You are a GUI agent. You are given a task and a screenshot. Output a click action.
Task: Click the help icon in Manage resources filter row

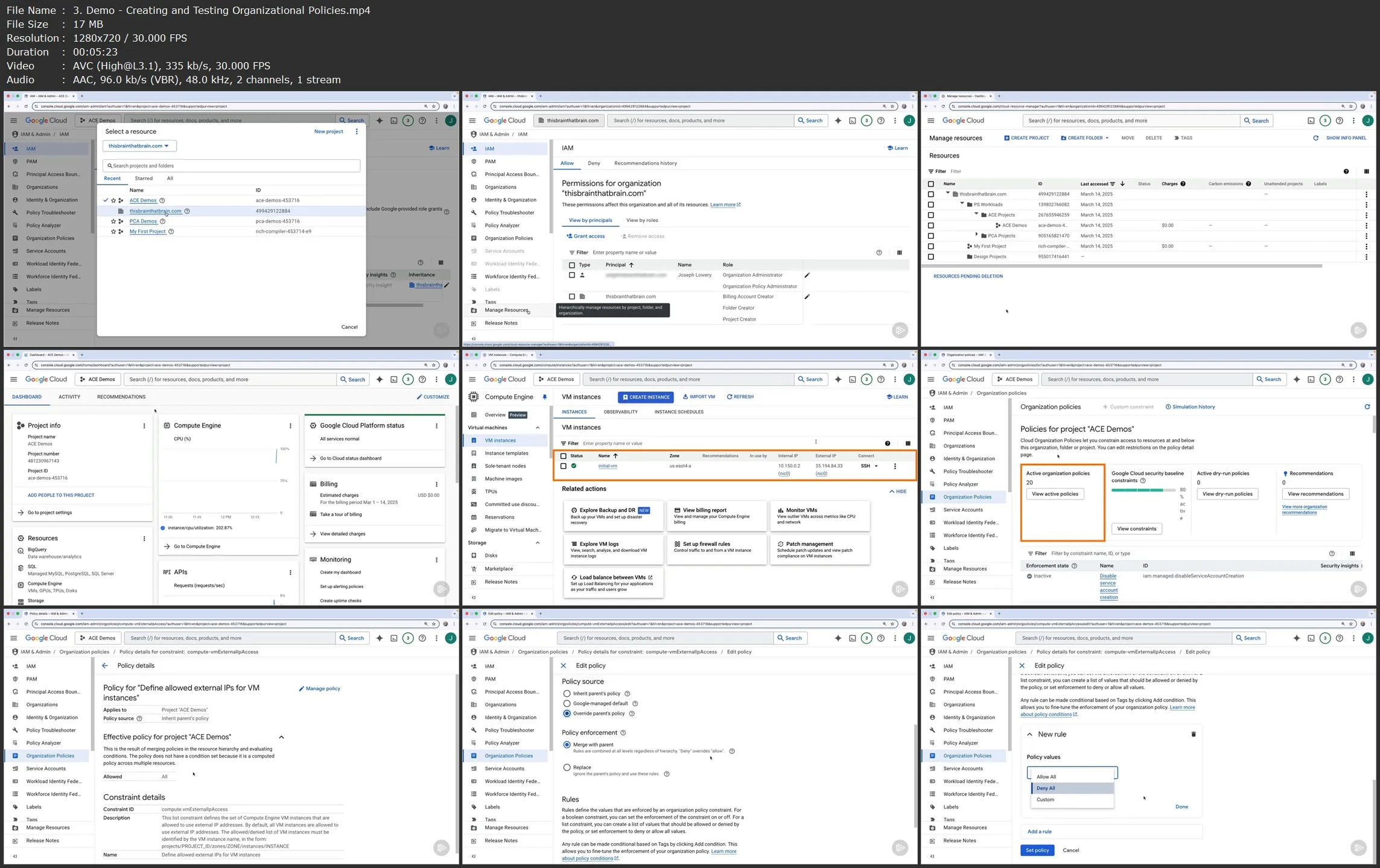pyautogui.click(x=1346, y=171)
